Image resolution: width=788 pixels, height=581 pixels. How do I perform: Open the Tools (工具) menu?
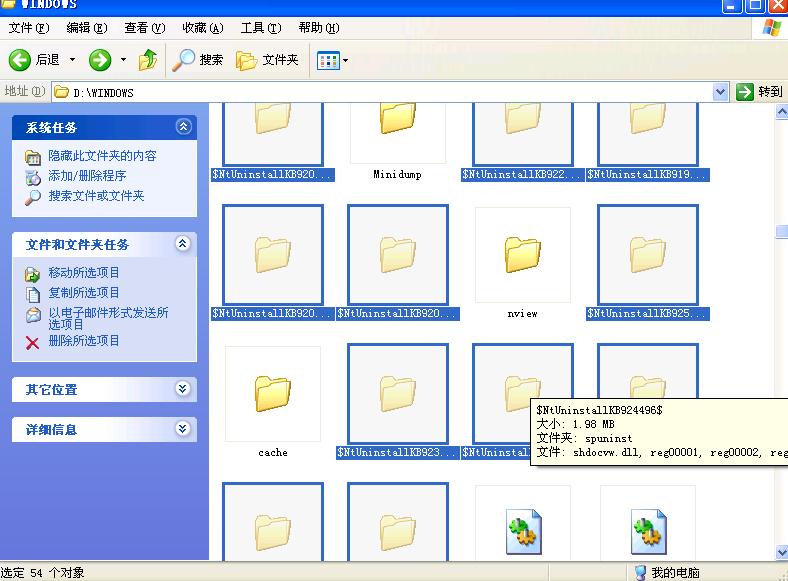point(260,28)
